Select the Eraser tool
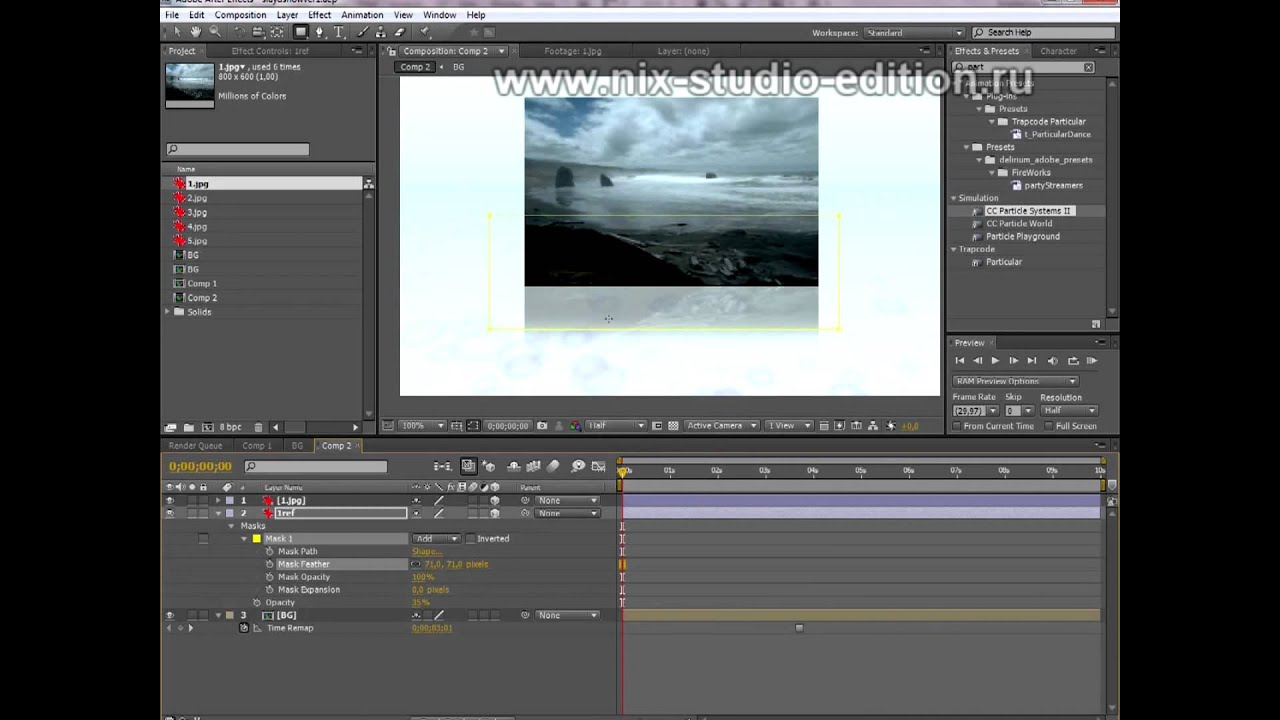 [399, 32]
